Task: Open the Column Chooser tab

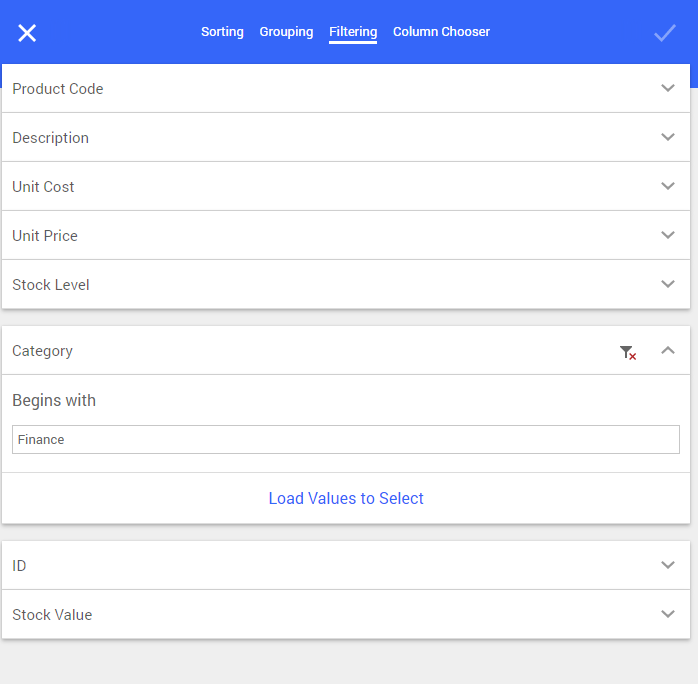Action: [x=441, y=32]
